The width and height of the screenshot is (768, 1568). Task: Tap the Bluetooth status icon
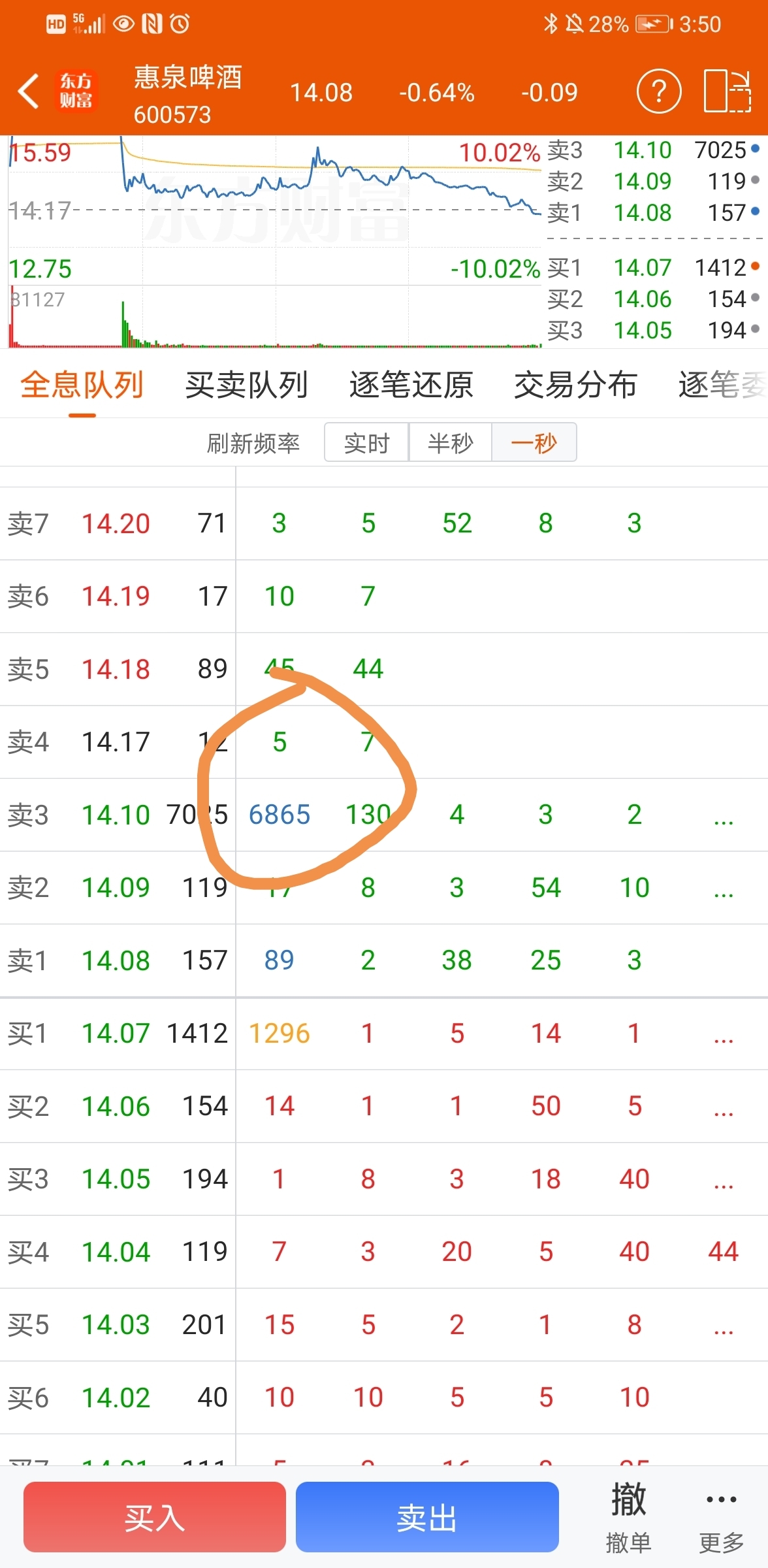(x=551, y=24)
